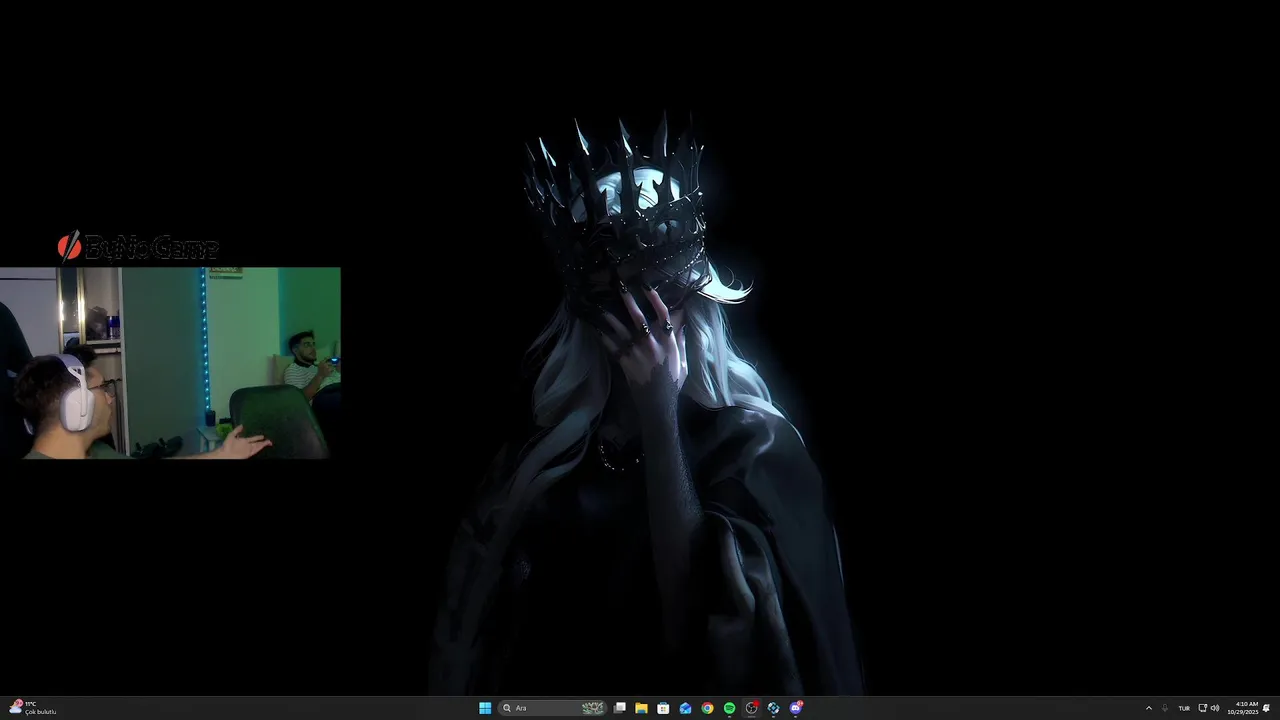Open Discord from the taskbar

pos(796,708)
